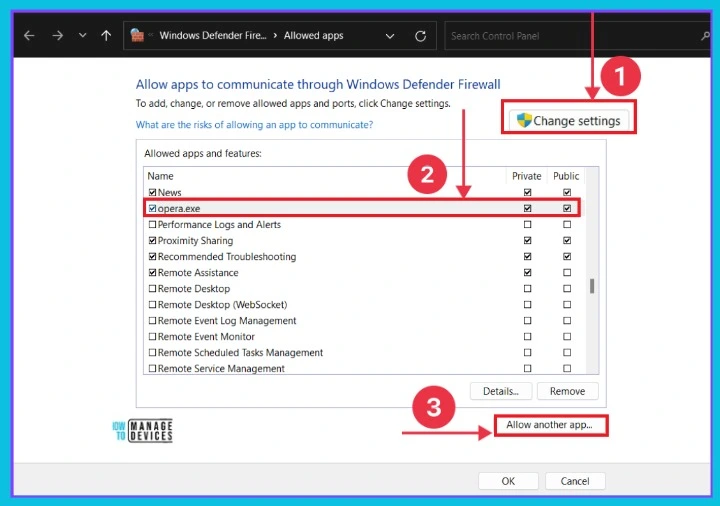Check Remote Assistance Public checkbox

pos(567,273)
